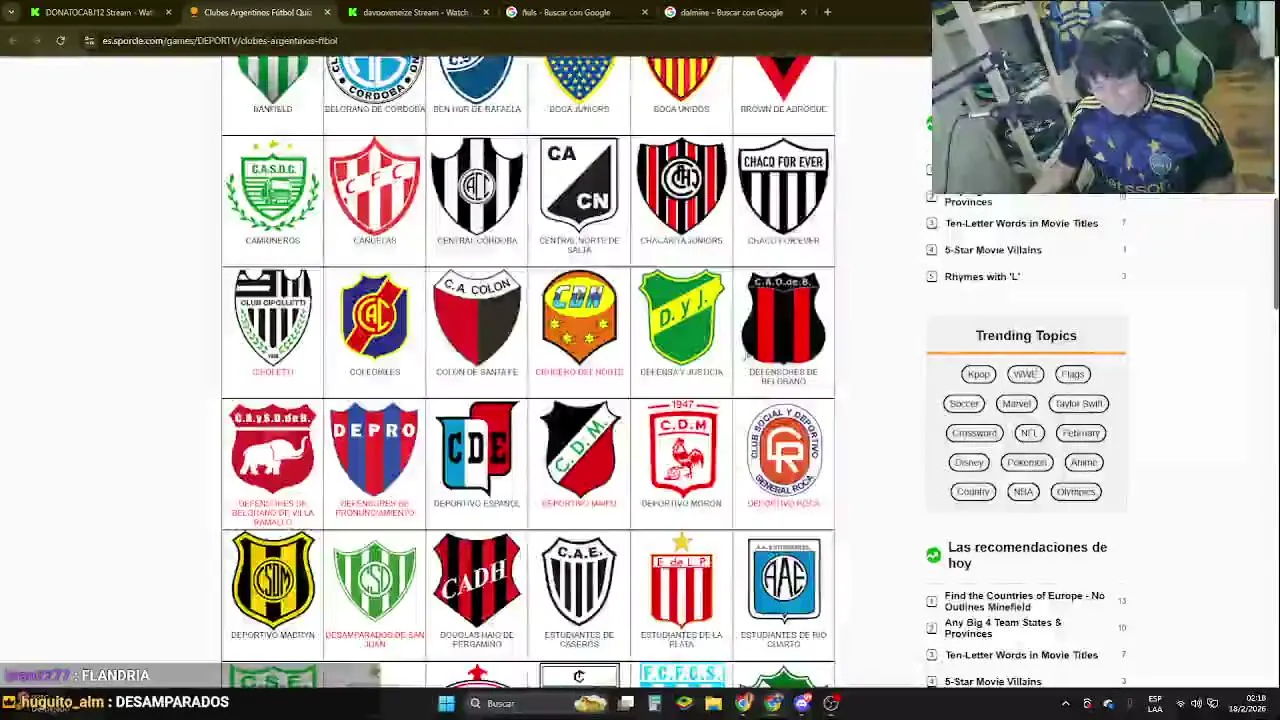
Task: Select the Olympics trending topic
Action: point(1076,492)
